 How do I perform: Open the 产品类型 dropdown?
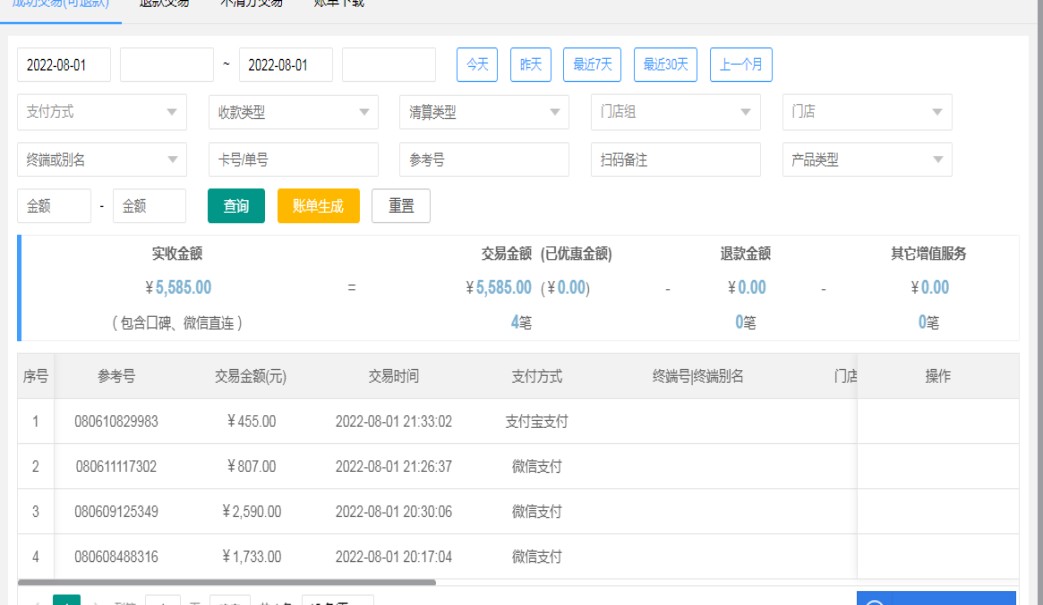(x=937, y=160)
